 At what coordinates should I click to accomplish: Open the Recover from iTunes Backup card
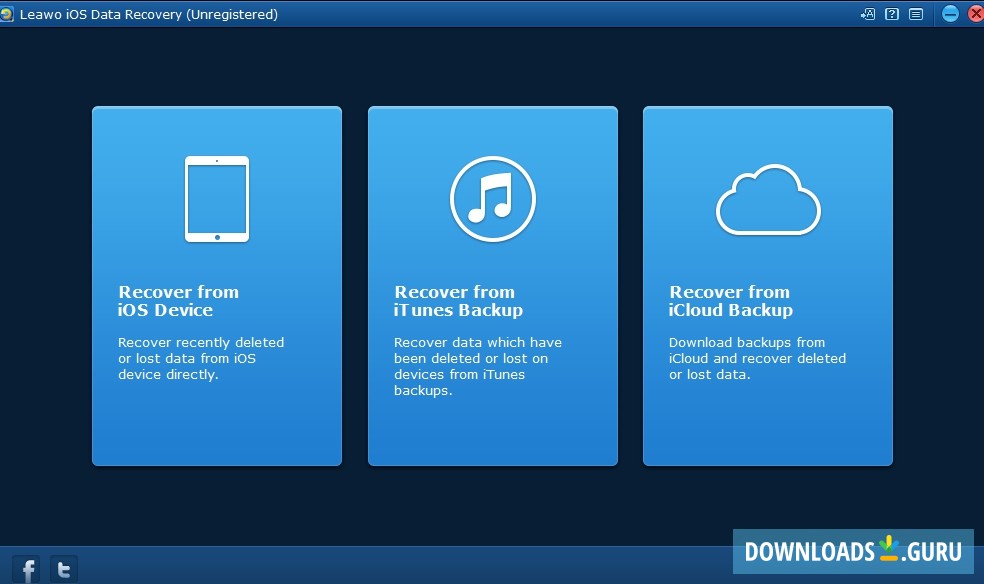pyautogui.click(x=493, y=286)
